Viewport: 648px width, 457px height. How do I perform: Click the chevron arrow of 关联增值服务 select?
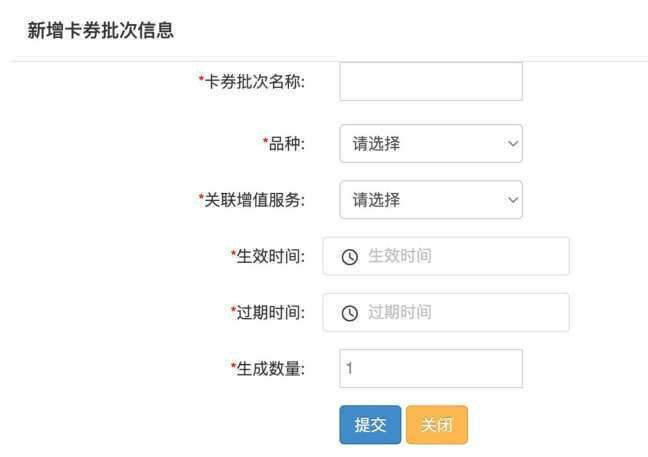513,200
